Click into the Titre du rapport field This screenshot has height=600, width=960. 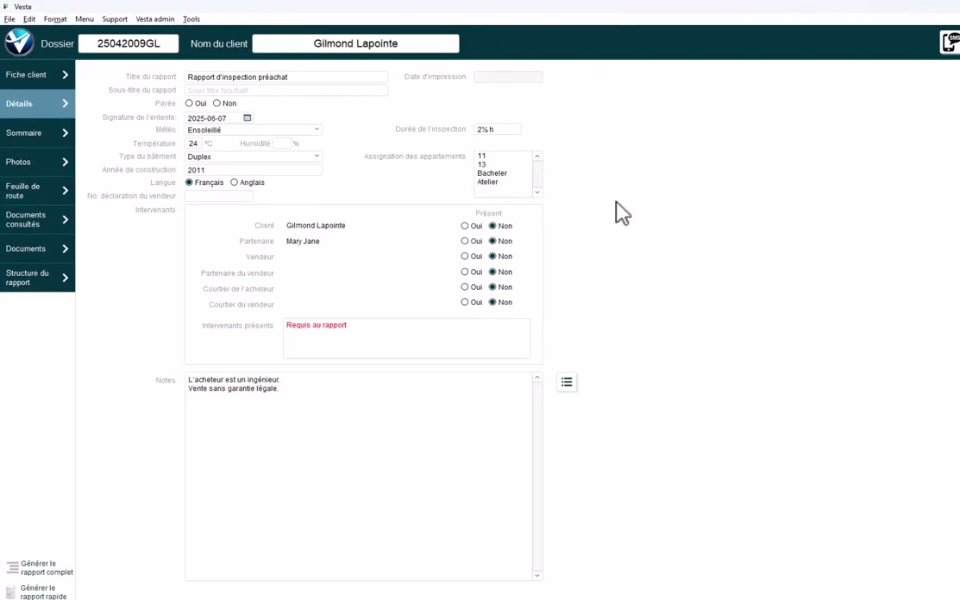pyautogui.click(x=286, y=77)
